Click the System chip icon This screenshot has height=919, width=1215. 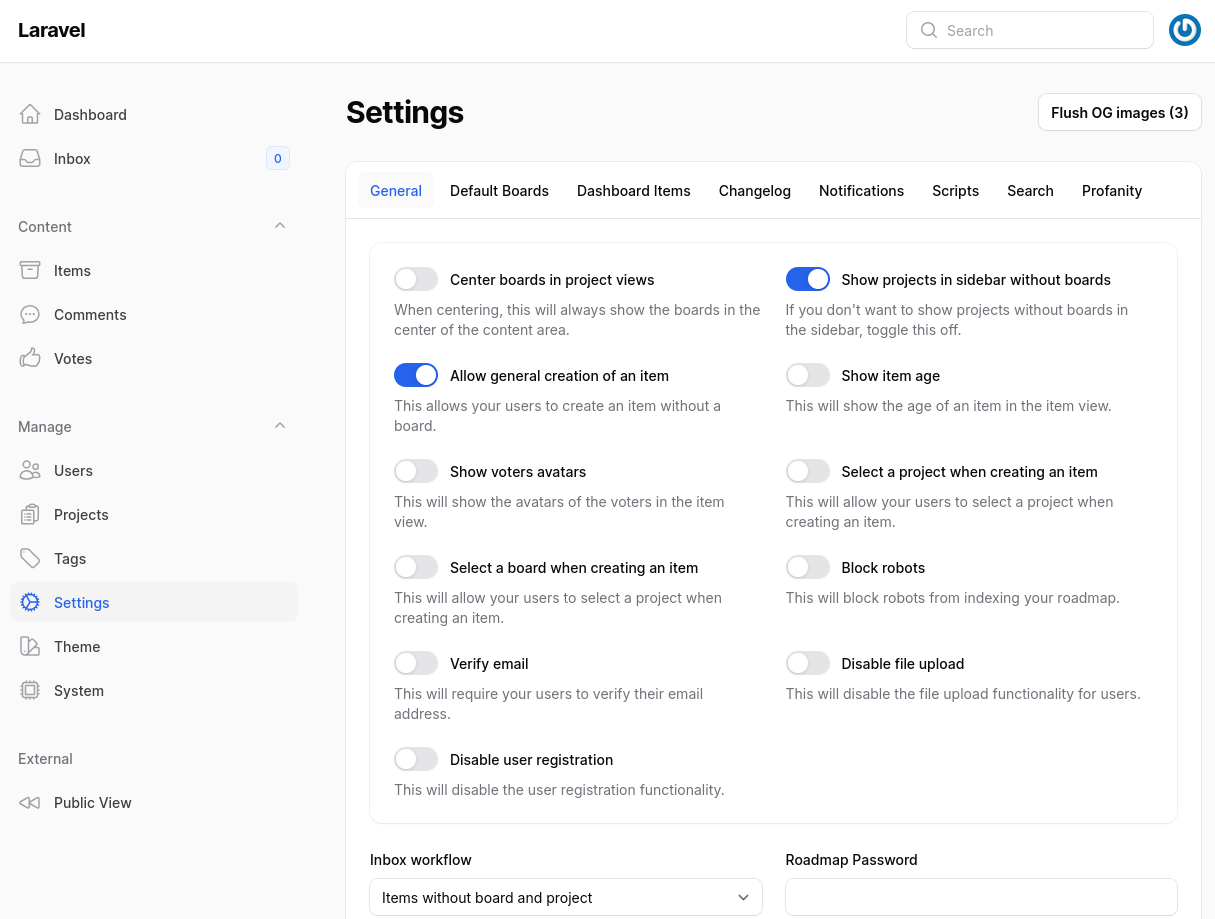coord(30,690)
